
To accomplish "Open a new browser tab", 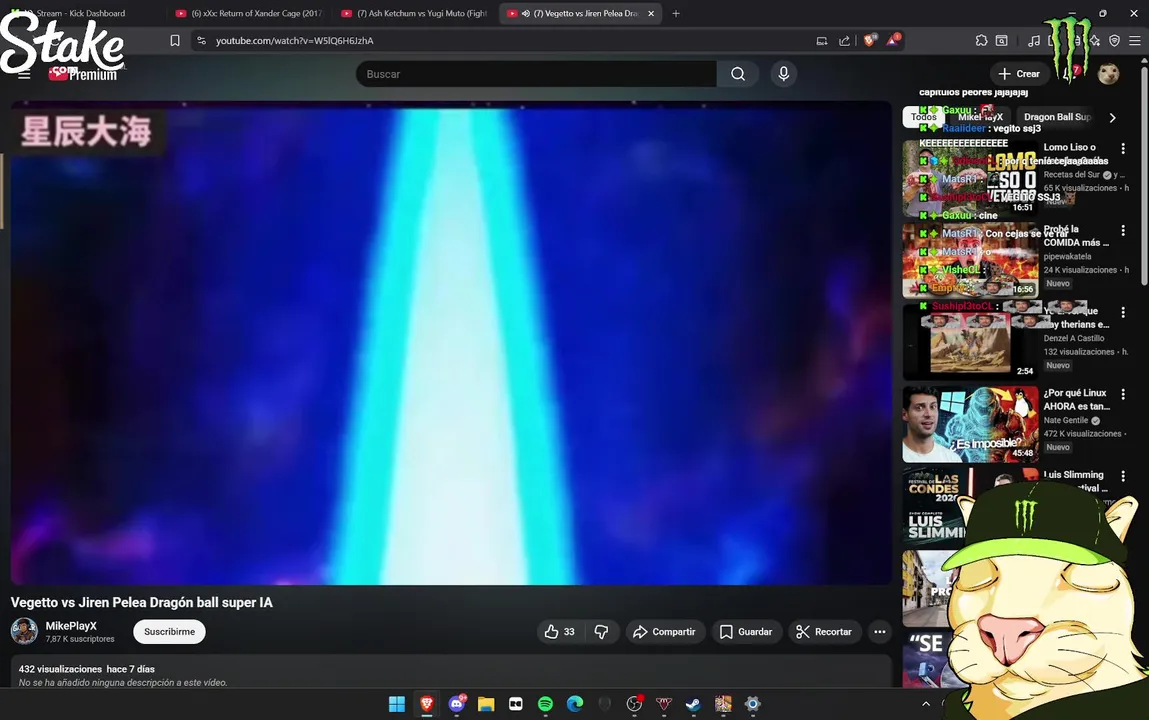I will 676,13.
